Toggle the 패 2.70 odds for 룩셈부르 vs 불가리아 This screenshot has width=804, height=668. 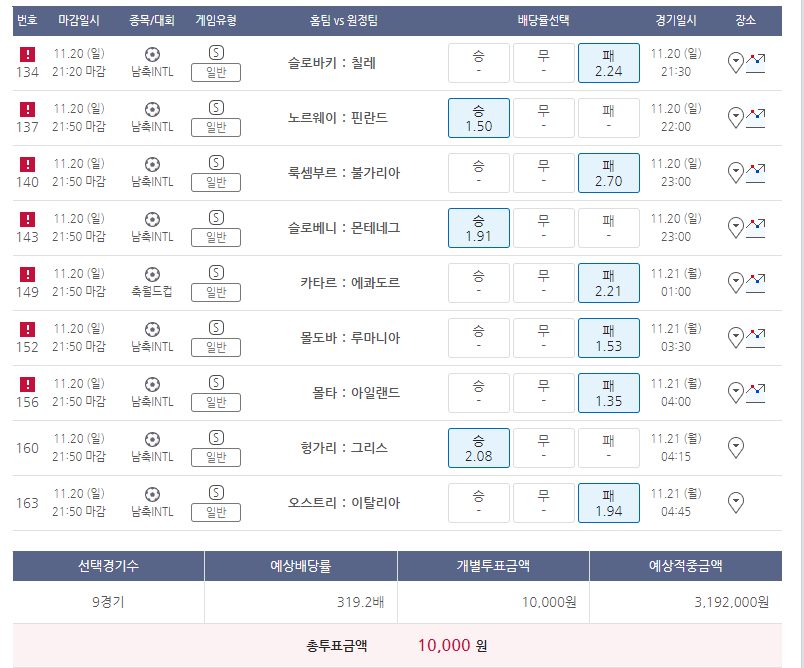pos(609,173)
